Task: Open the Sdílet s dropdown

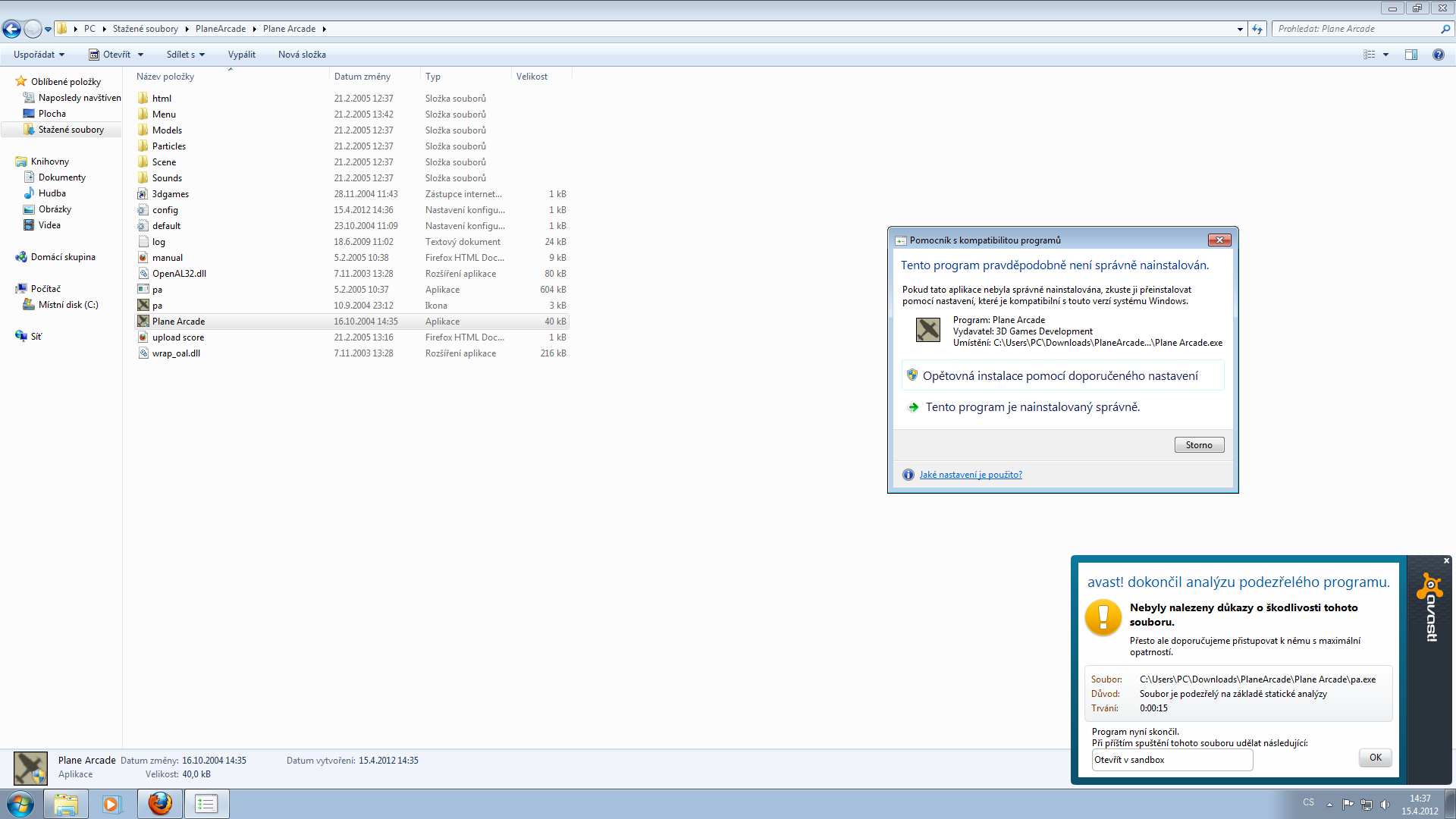Action: tap(186, 55)
